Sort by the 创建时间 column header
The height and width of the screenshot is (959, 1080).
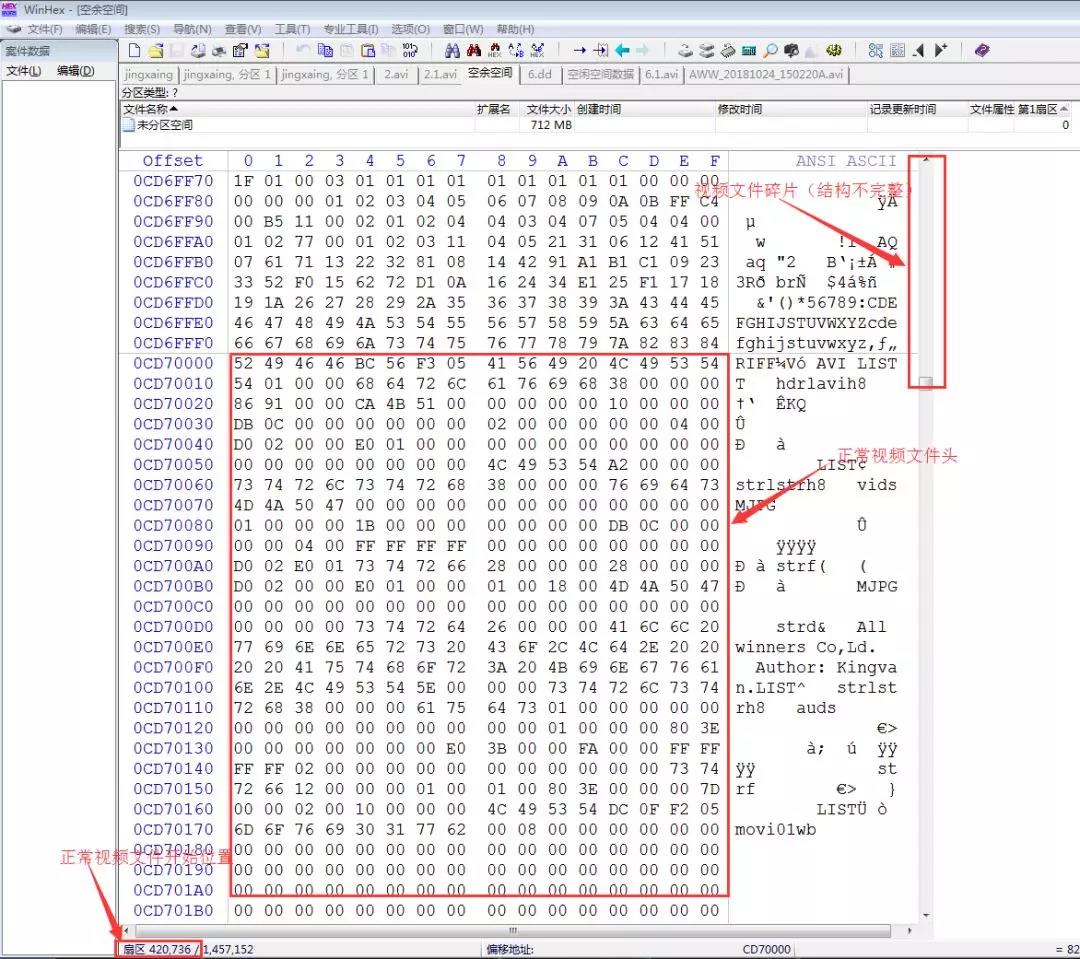[x=645, y=109]
